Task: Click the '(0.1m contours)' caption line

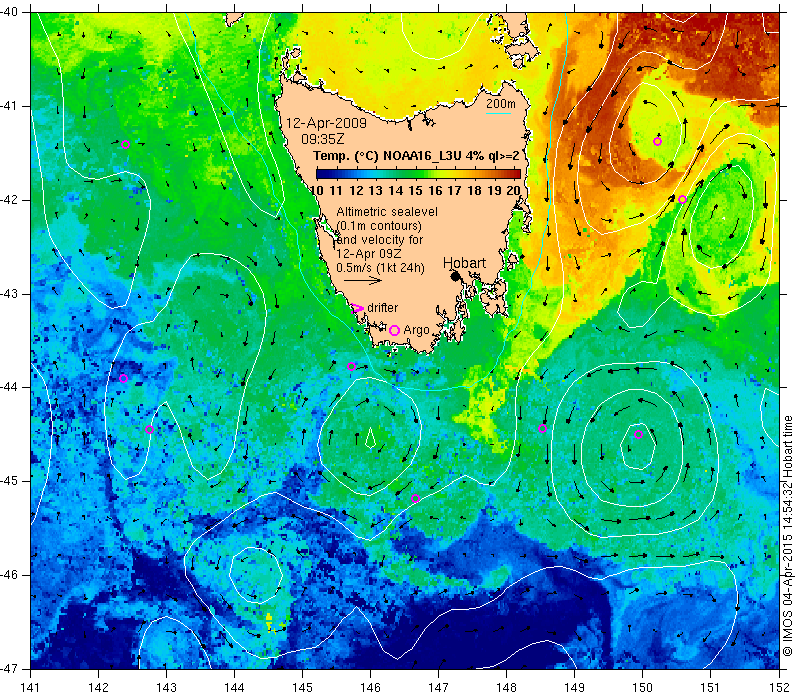Action: tap(379, 226)
